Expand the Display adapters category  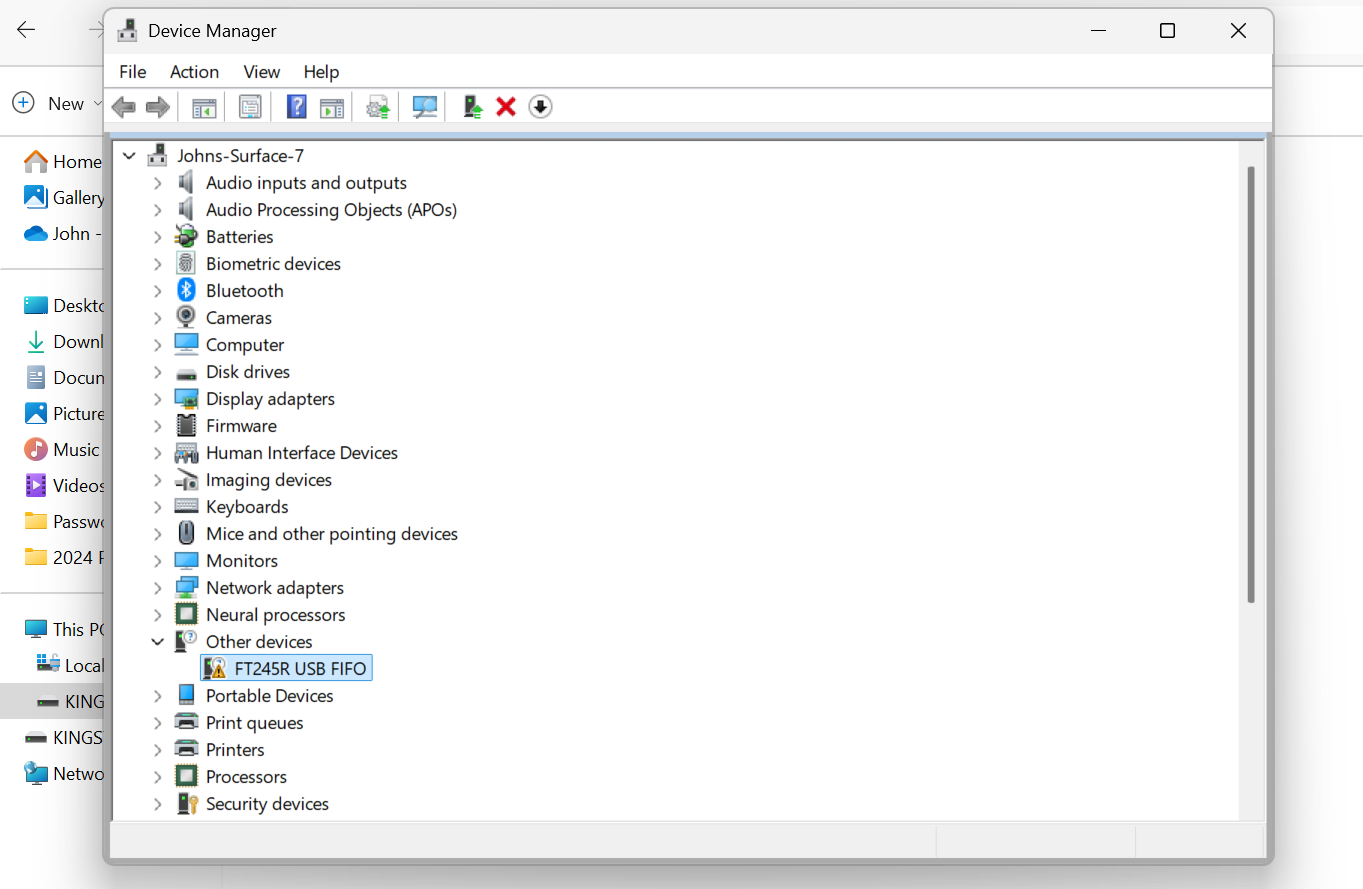coord(157,399)
